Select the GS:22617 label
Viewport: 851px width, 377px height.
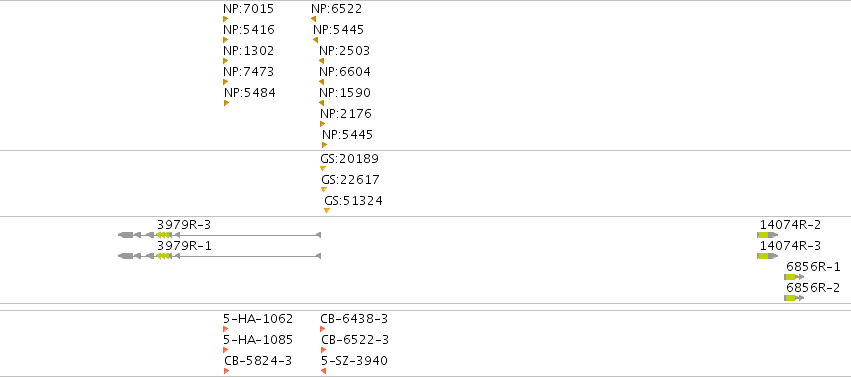coord(351,180)
